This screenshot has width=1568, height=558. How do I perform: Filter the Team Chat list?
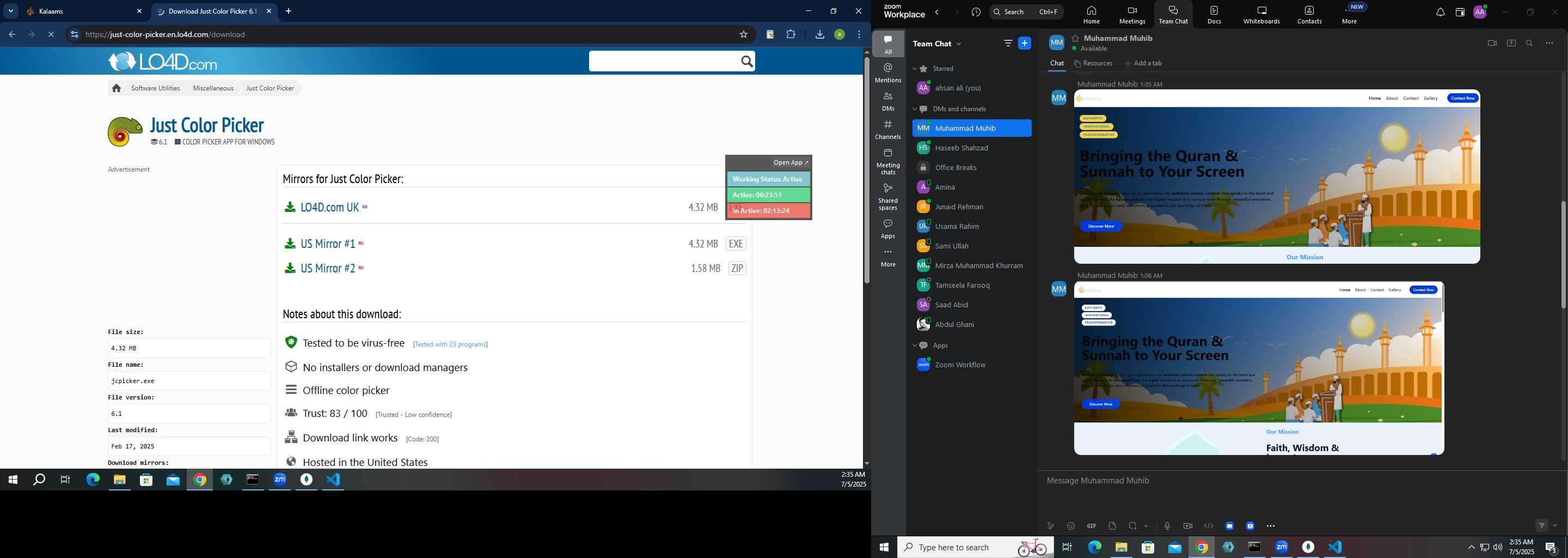[1008, 43]
